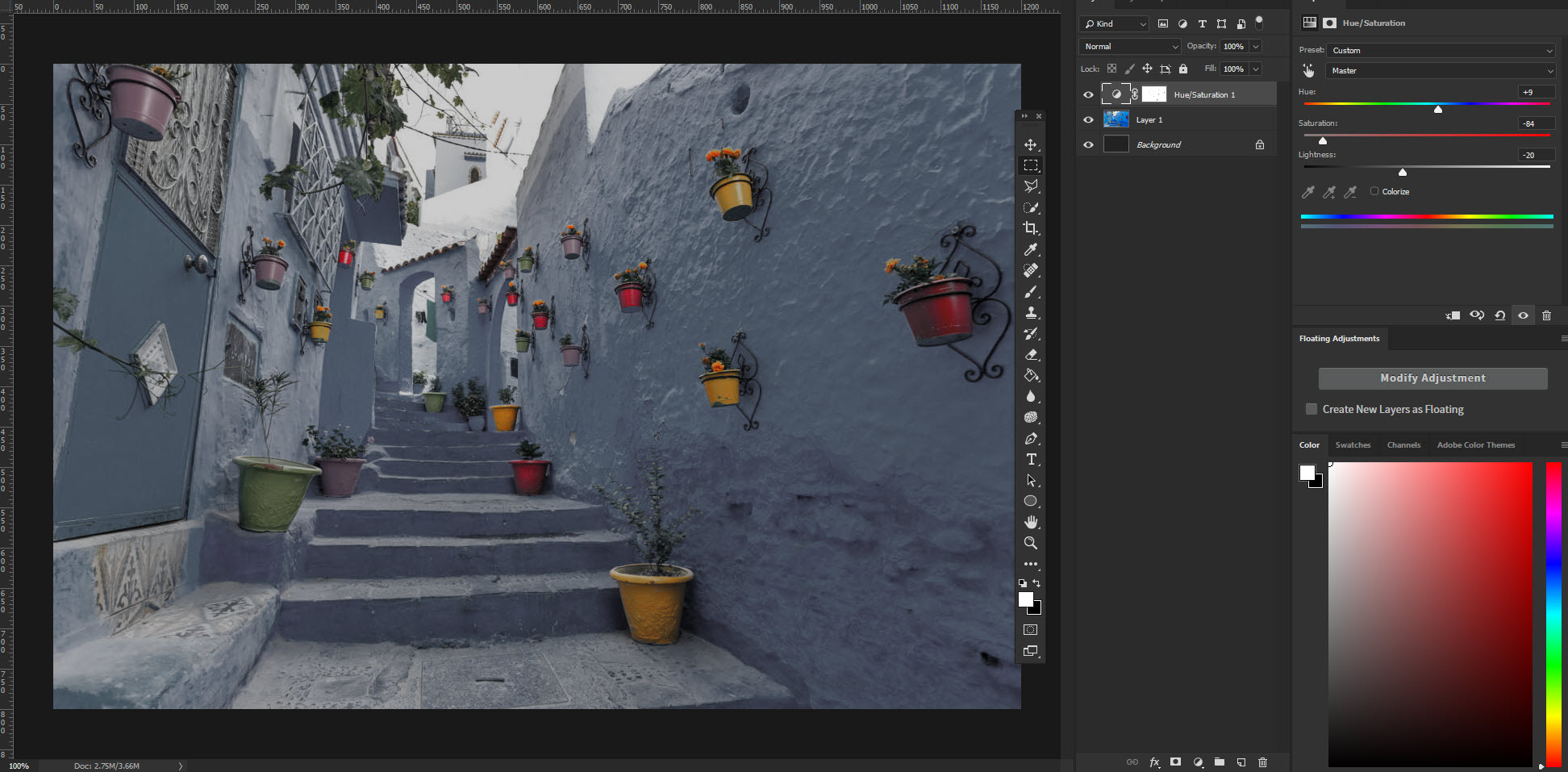Change the screen mode

click(1031, 651)
